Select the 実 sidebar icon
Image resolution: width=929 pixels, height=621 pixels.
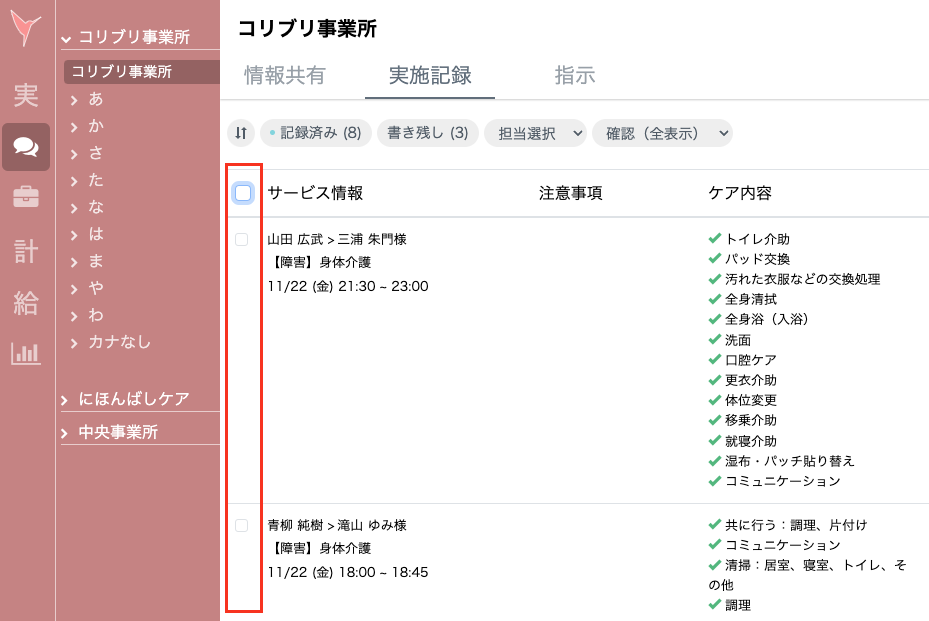(x=25, y=96)
